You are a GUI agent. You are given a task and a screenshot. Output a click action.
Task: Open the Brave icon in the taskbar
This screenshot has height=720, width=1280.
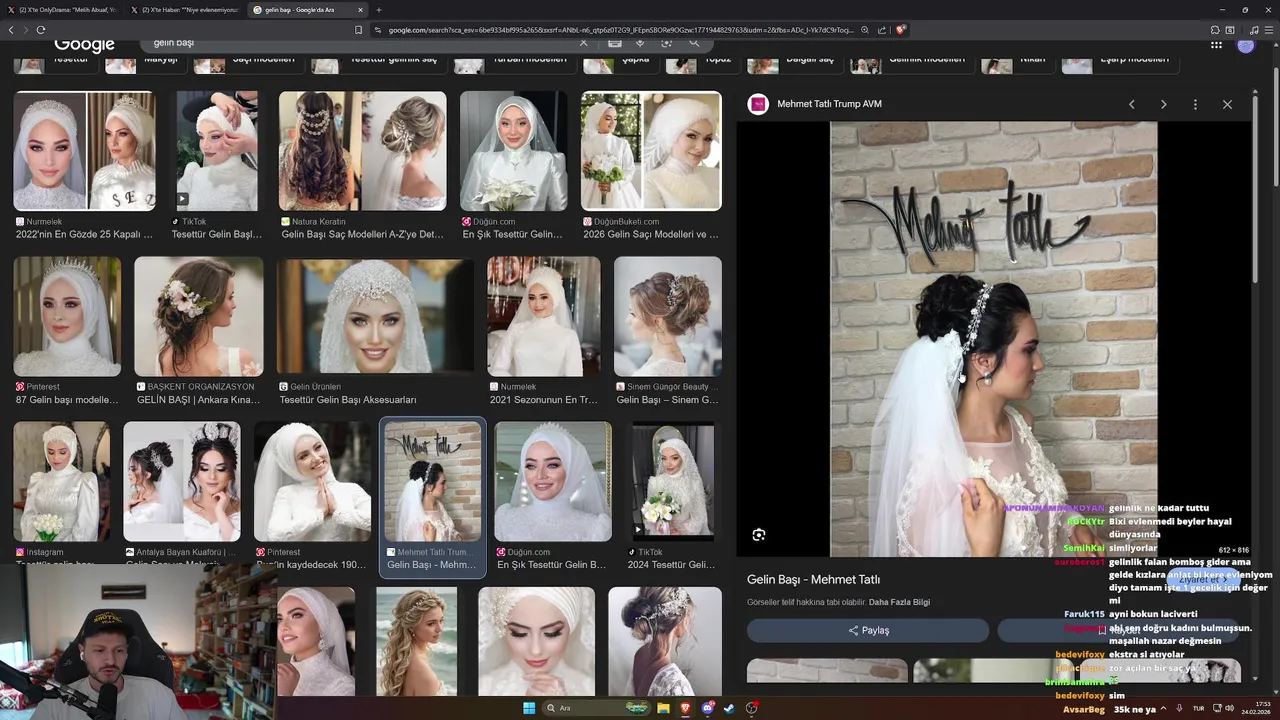point(685,708)
